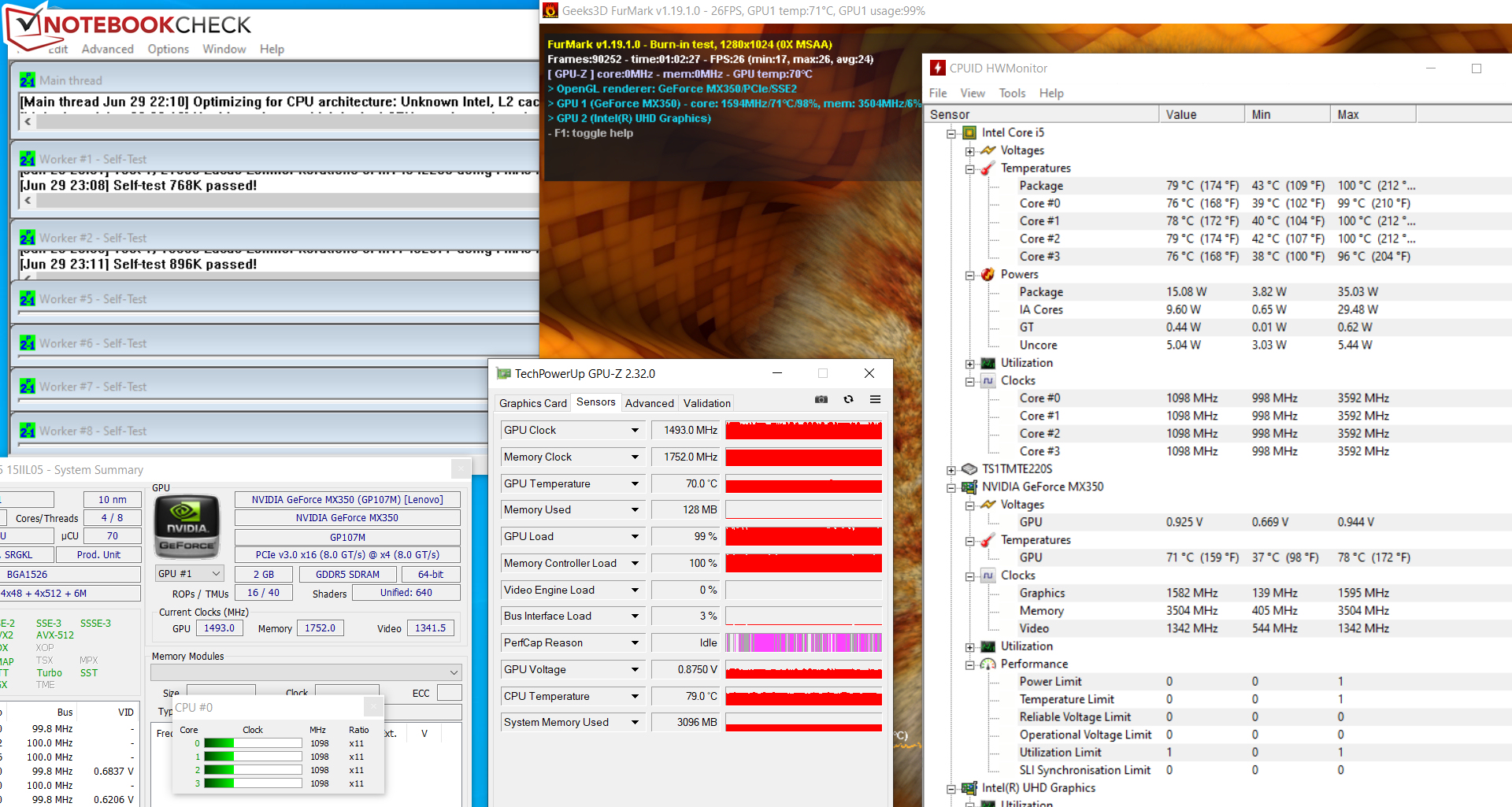Click TS1TMTE220S drive icon in HWMonitor

coord(969,468)
